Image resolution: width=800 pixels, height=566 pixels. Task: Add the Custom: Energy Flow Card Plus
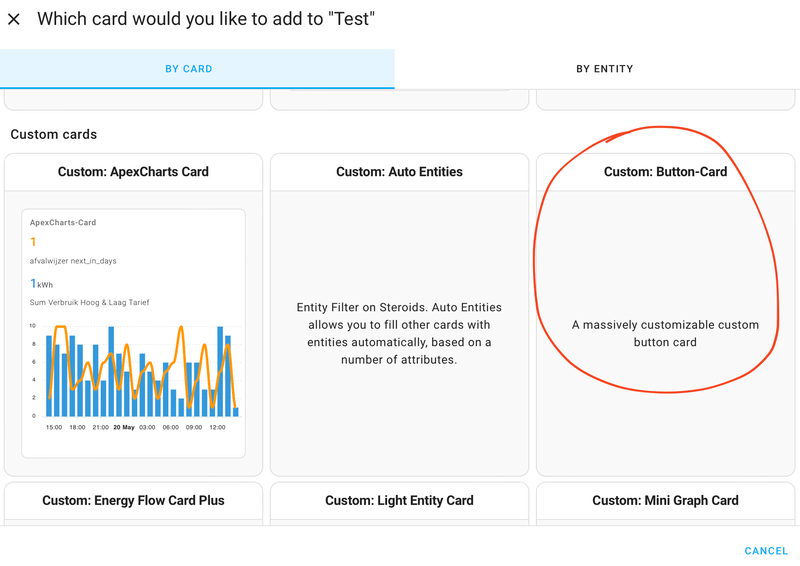pyautogui.click(x=133, y=501)
